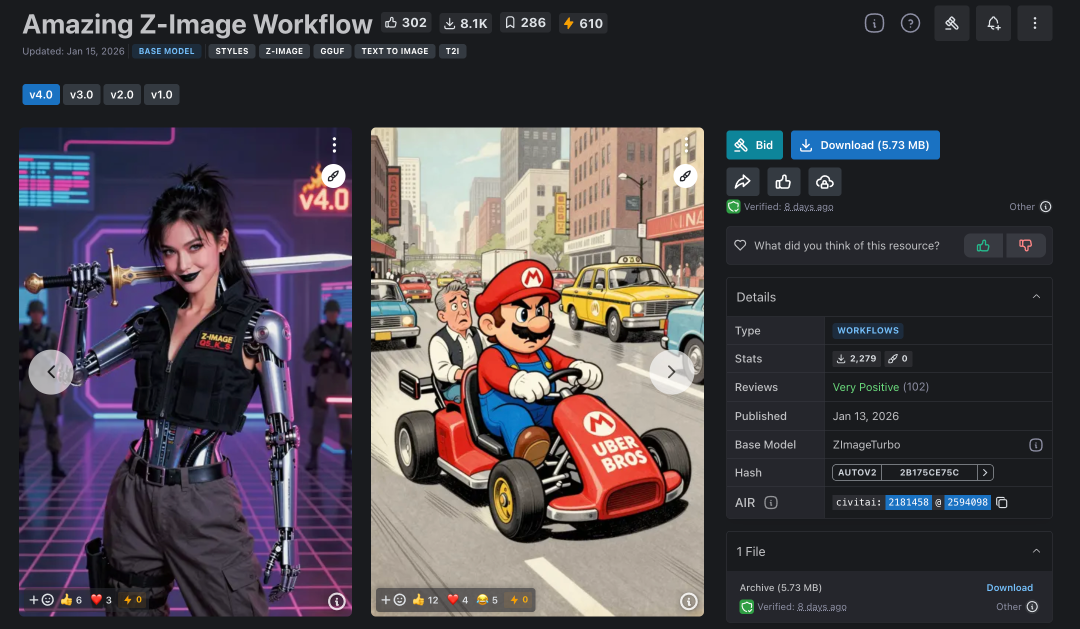Viewport: 1080px width, 629px height.
Task: Click Base Model info icon beside ZImageTurbo
Action: 1035,445
